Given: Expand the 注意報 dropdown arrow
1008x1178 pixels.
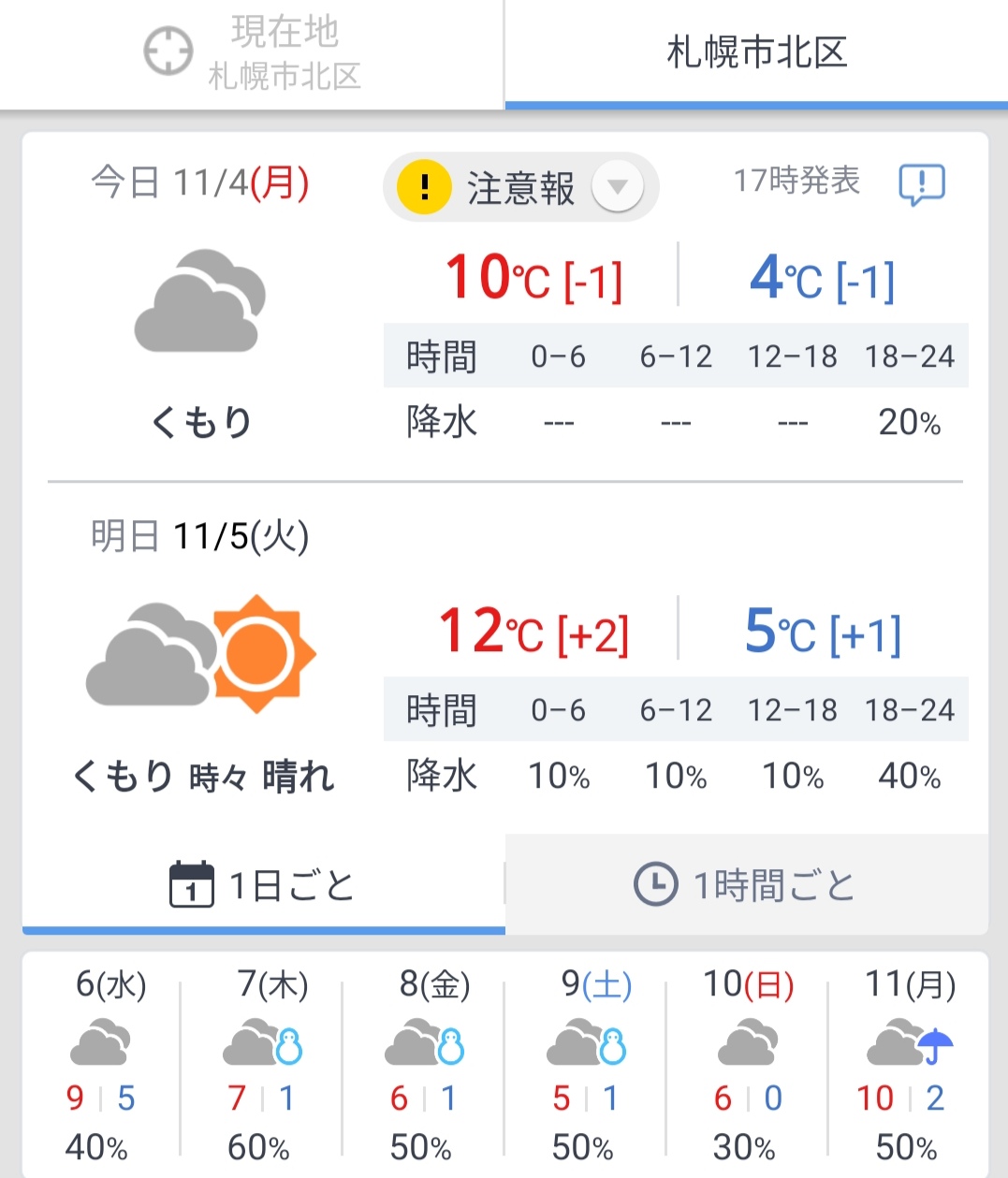Looking at the screenshot, I should click(618, 186).
